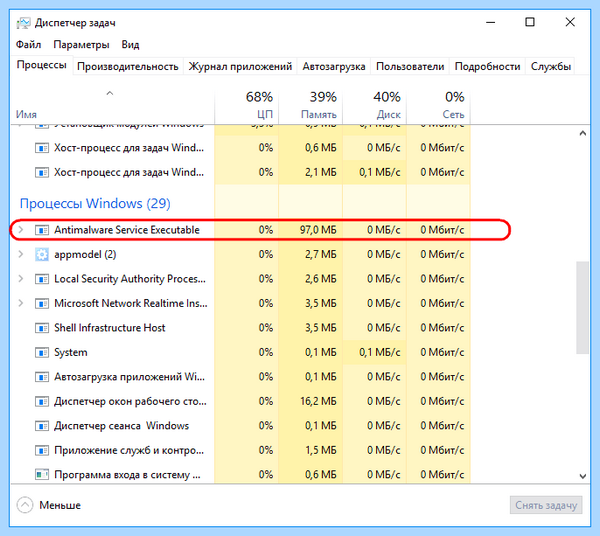Click Antimalware Service Executable process icon

pyautogui.click(x=42, y=230)
